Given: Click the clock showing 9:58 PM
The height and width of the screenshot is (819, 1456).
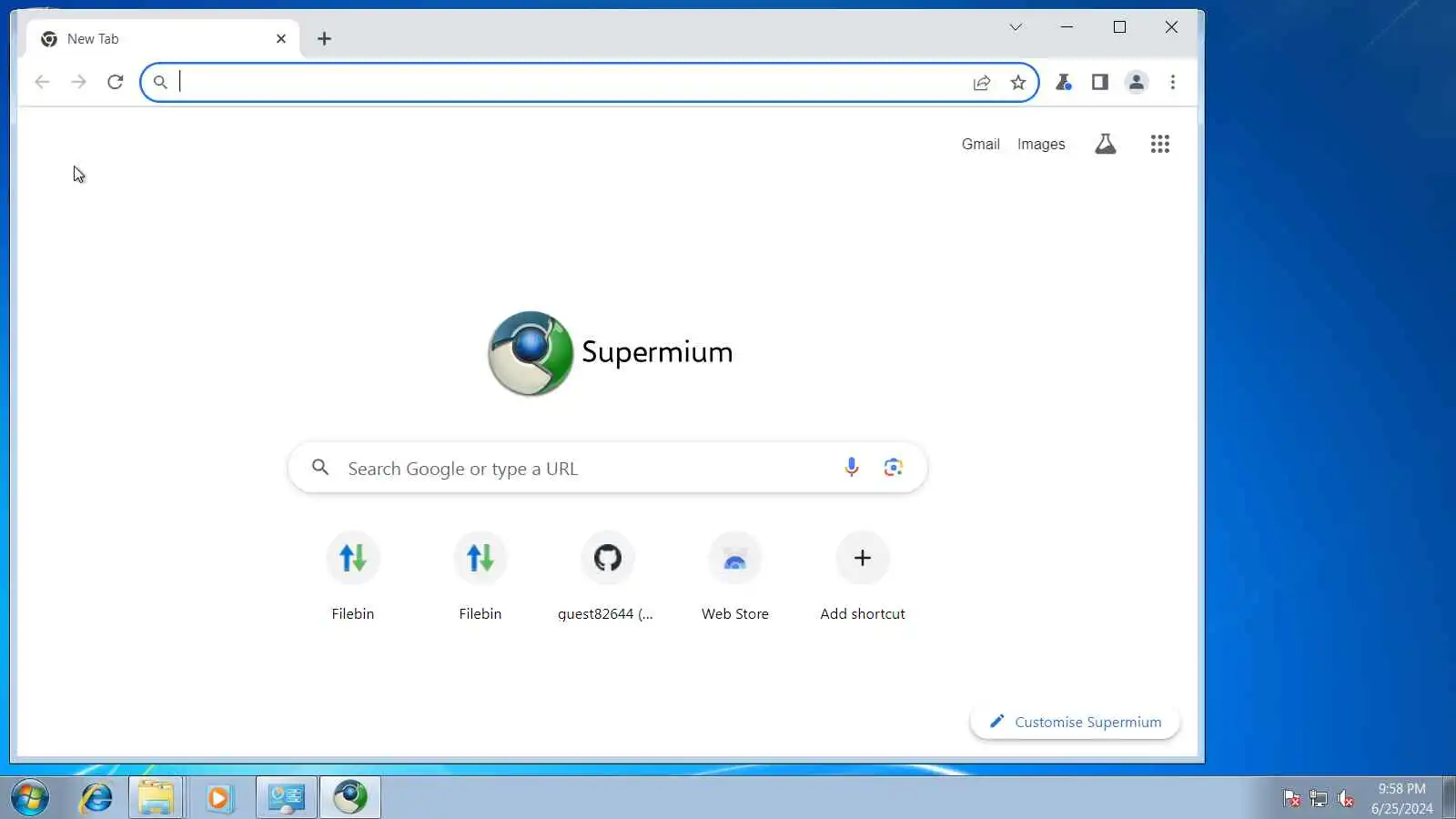Looking at the screenshot, I should coord(1401,789).
